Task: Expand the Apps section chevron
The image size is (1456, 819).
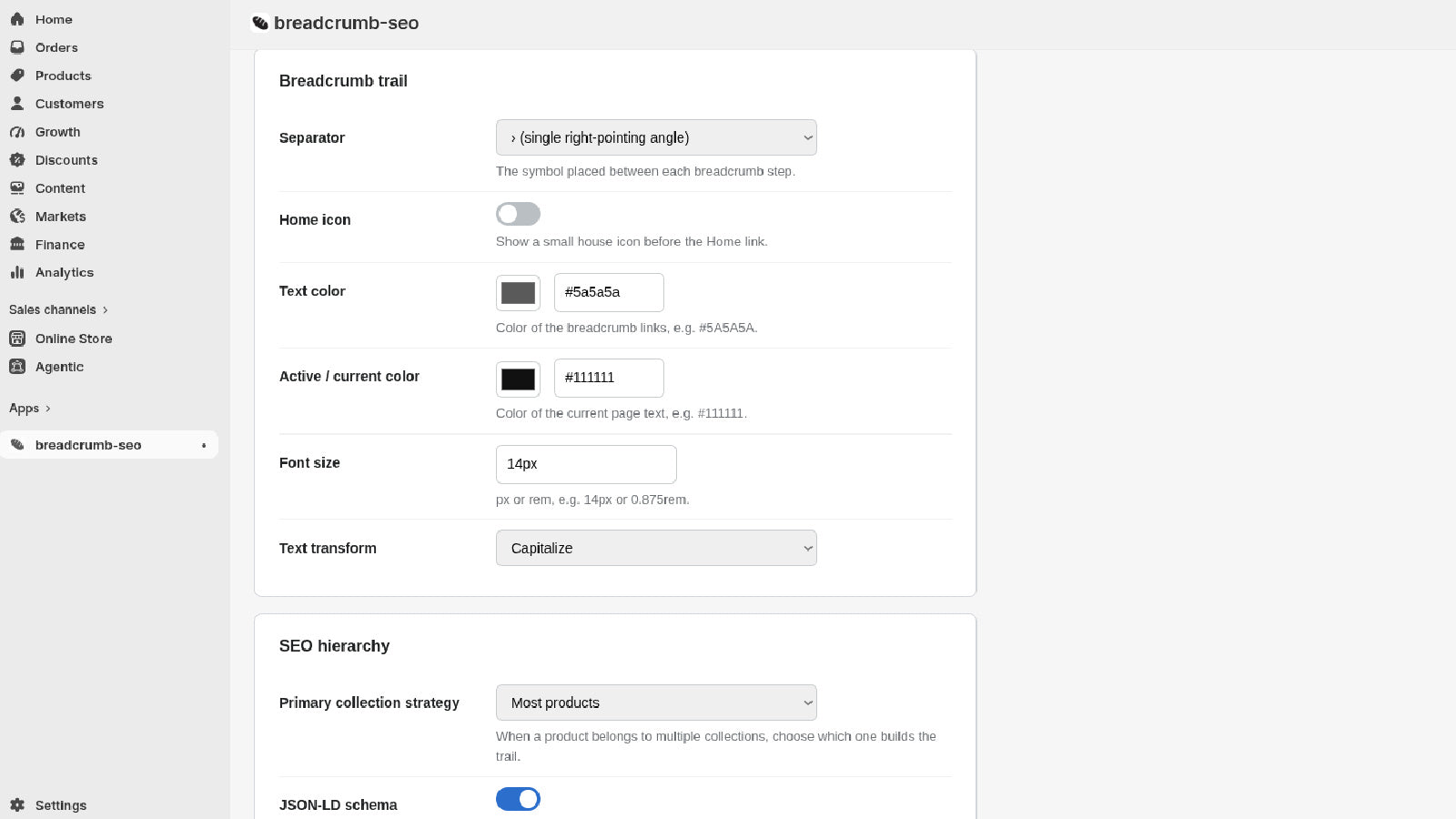Action: coord(48,409)
